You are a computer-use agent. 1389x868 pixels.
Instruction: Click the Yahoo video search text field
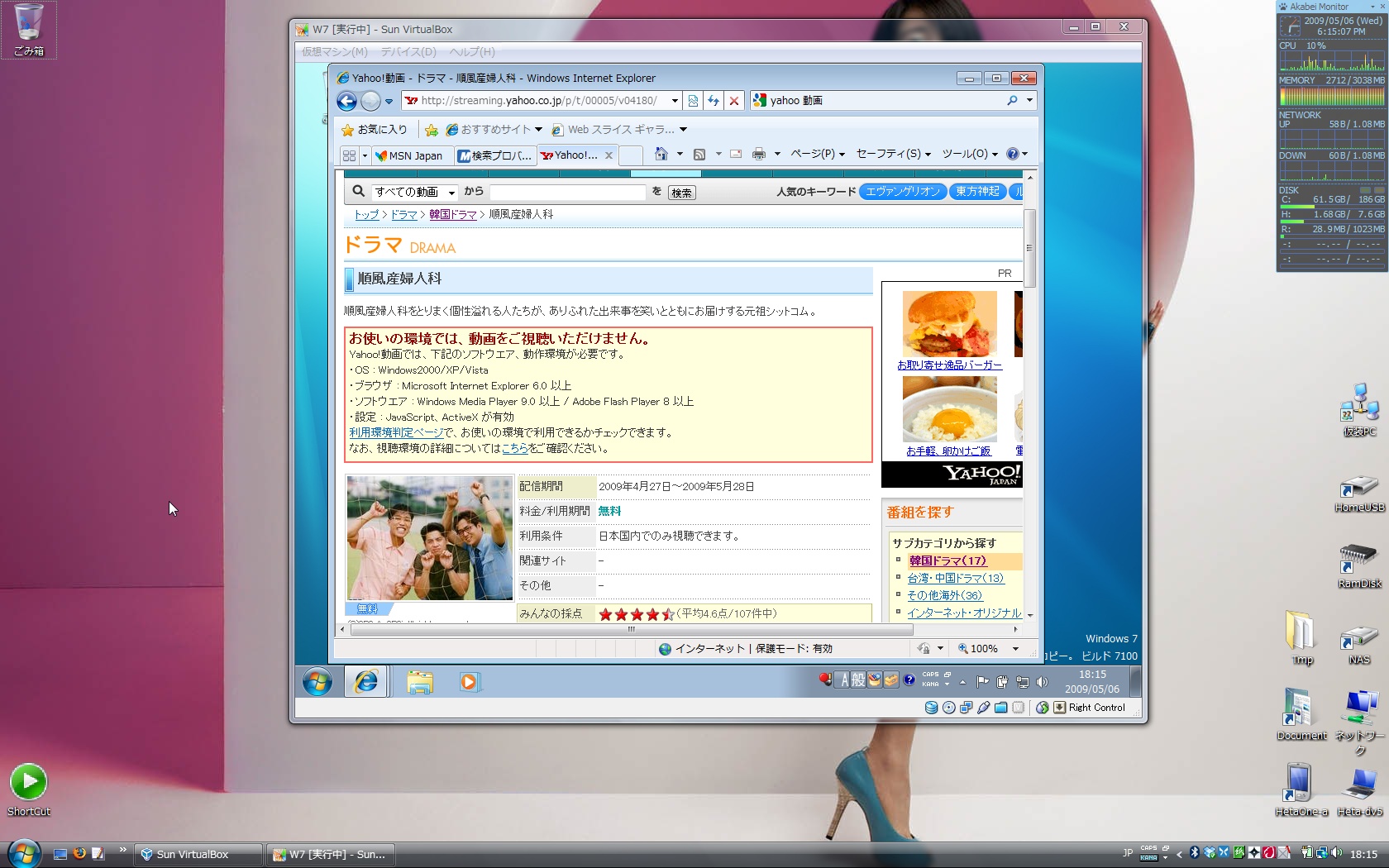567,193
